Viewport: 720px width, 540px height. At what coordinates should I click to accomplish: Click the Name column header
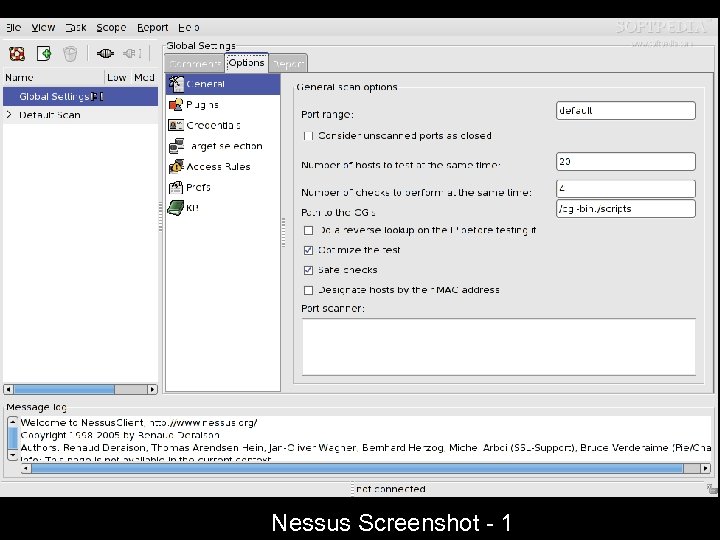tap(54, 77)
